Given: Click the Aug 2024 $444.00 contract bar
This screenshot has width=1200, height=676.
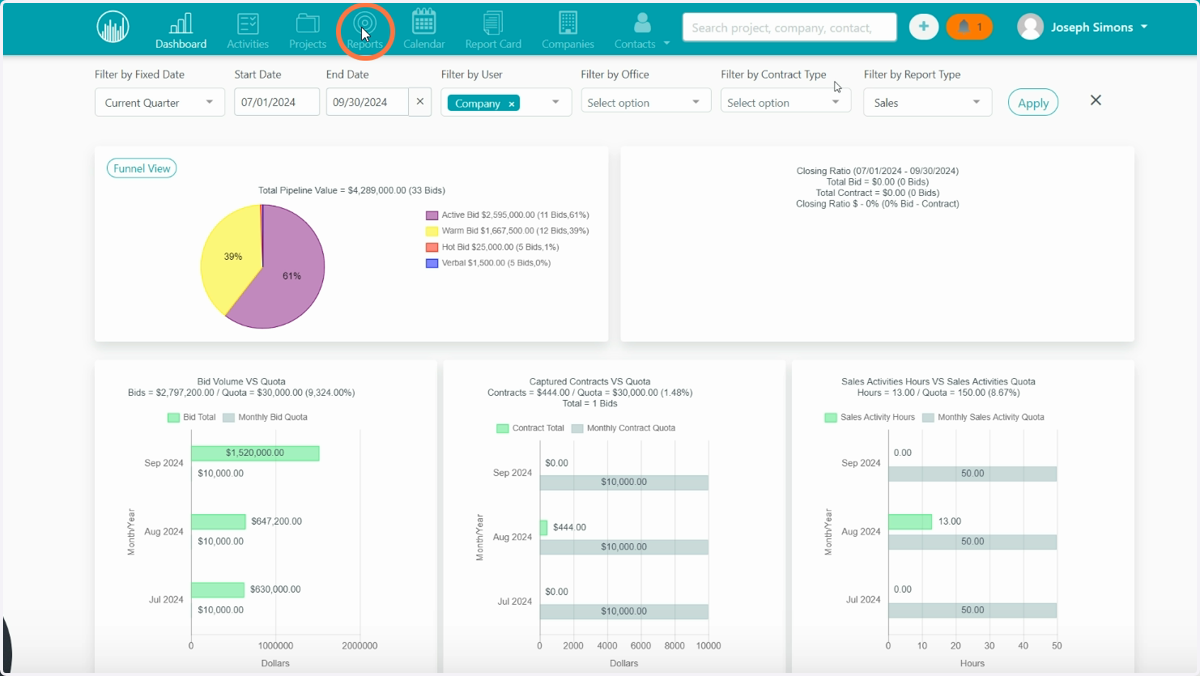Looking at the screenshot, I should click(x=544, y=527).
